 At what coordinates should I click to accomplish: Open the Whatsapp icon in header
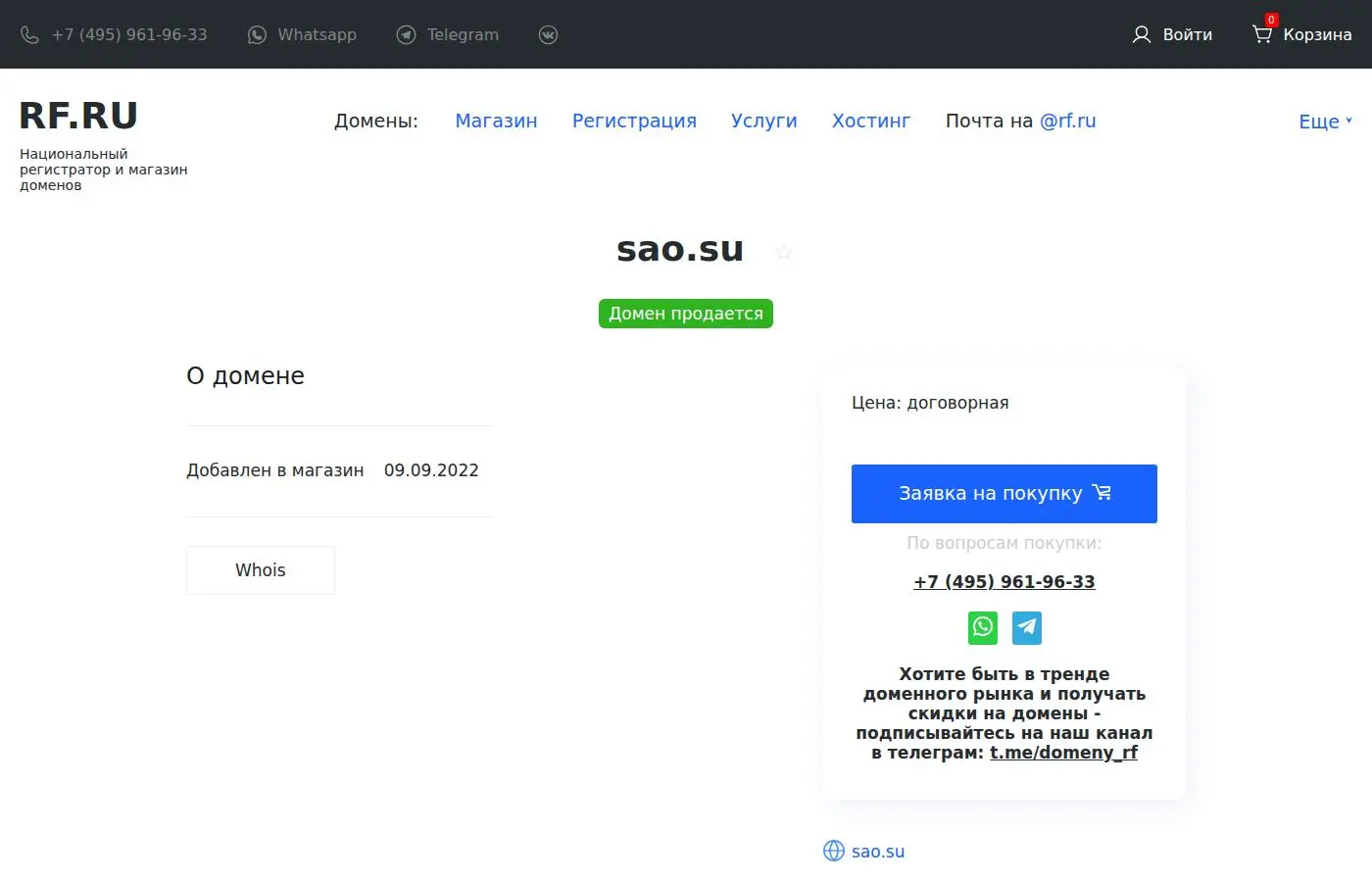[x=257, y=35]
